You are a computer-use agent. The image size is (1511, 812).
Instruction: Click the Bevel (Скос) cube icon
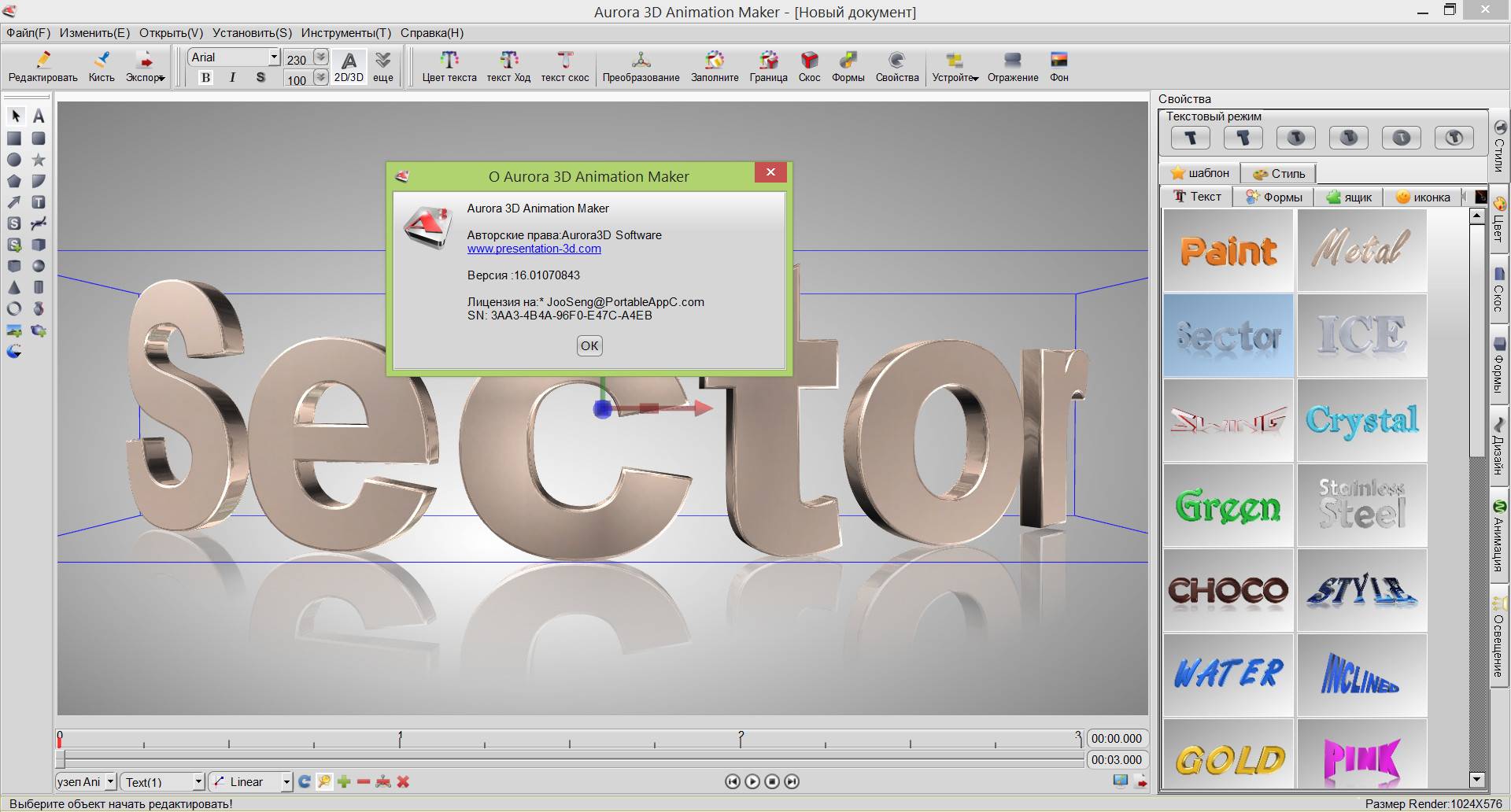(809, 61)
